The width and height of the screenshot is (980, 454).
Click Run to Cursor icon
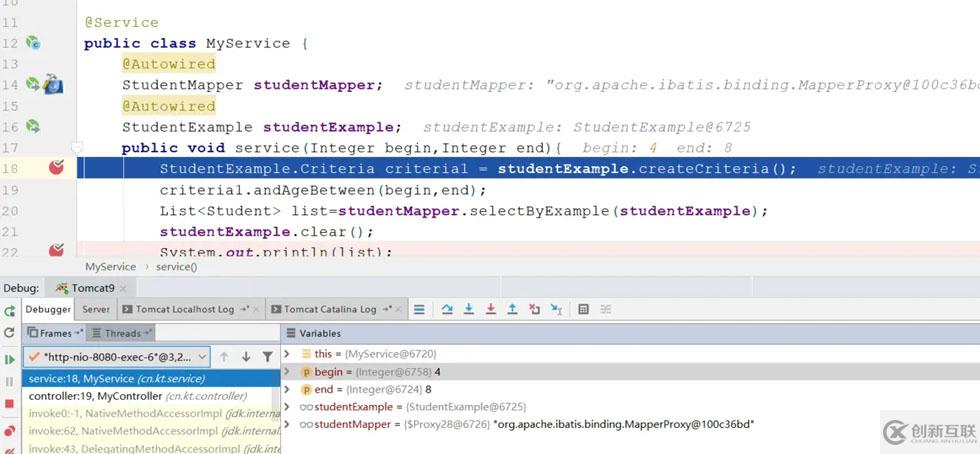[x=556, y=309]
